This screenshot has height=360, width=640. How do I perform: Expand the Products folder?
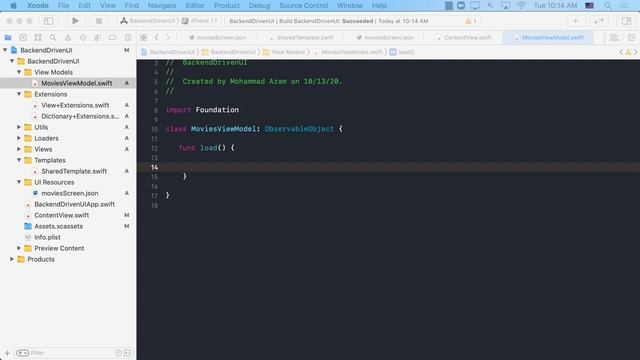click(x=12, y=259)
